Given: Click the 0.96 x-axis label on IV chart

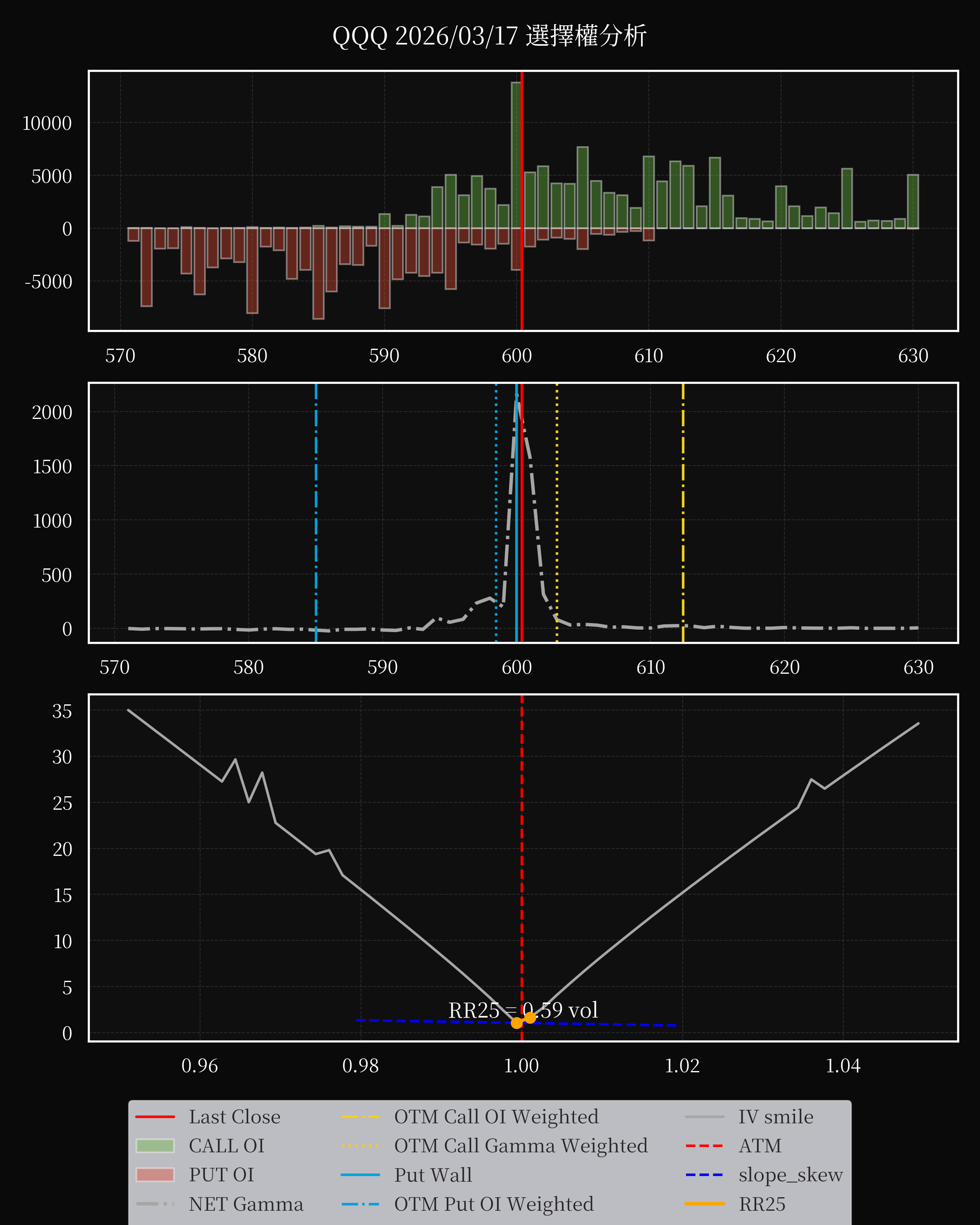Looking at the screenshot, I should pos(199,1065).
